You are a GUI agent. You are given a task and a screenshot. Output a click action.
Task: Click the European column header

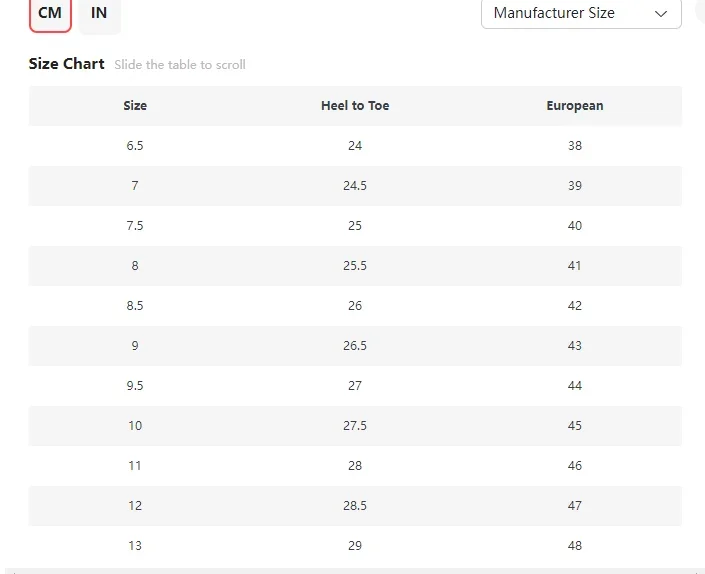coord(575,105)
